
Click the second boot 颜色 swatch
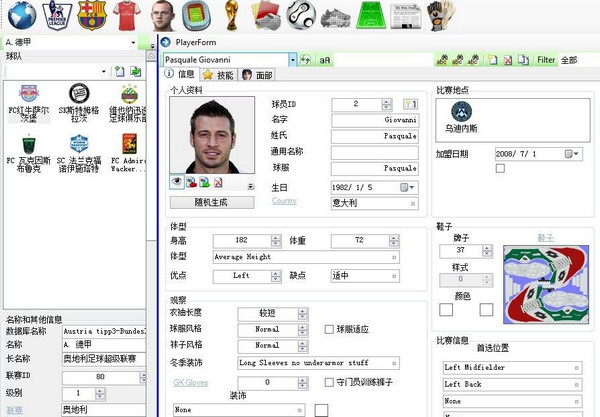click(486, 309)
